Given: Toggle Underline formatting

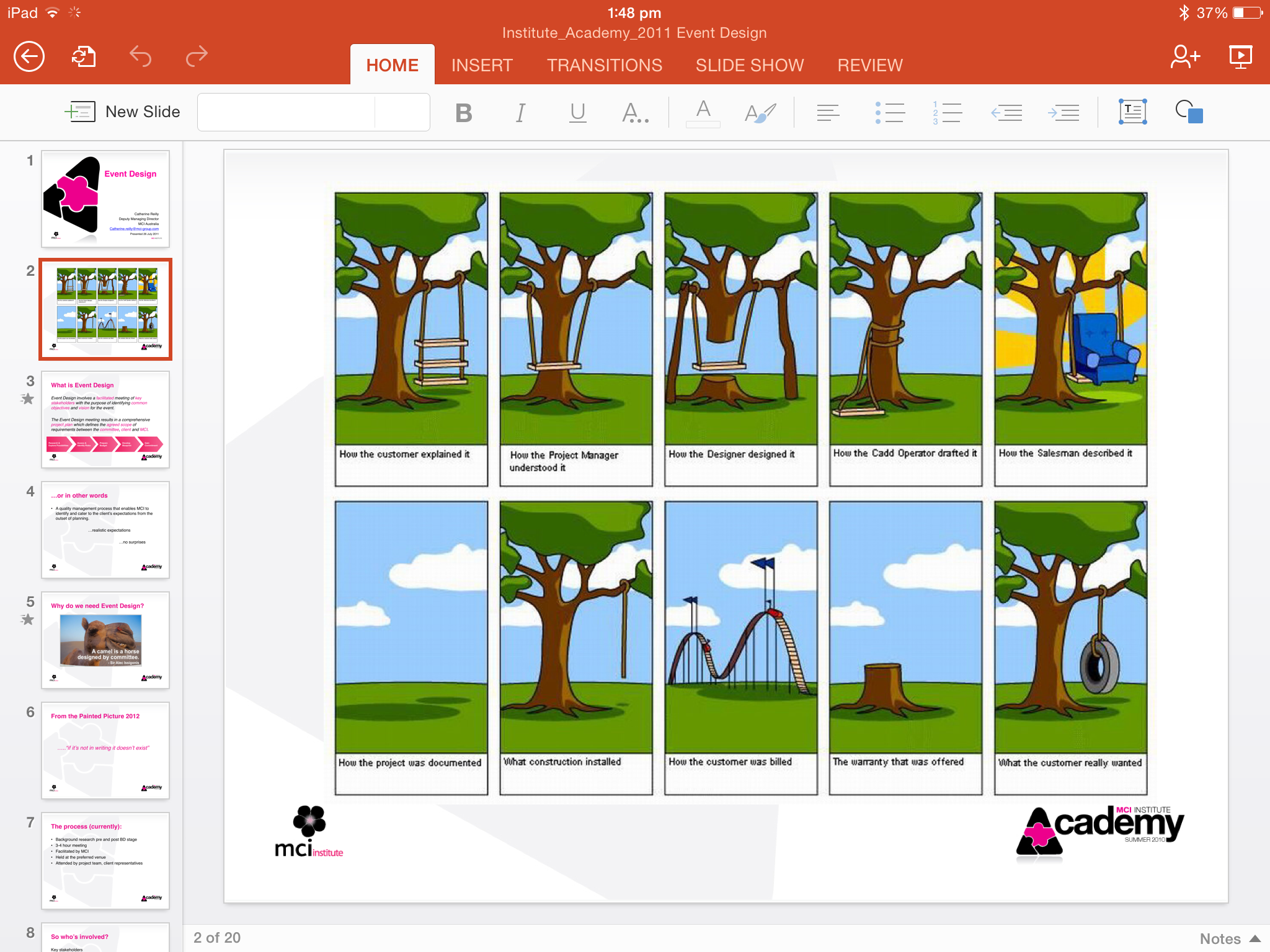Looking at the screenshot, I should [577, 113].
